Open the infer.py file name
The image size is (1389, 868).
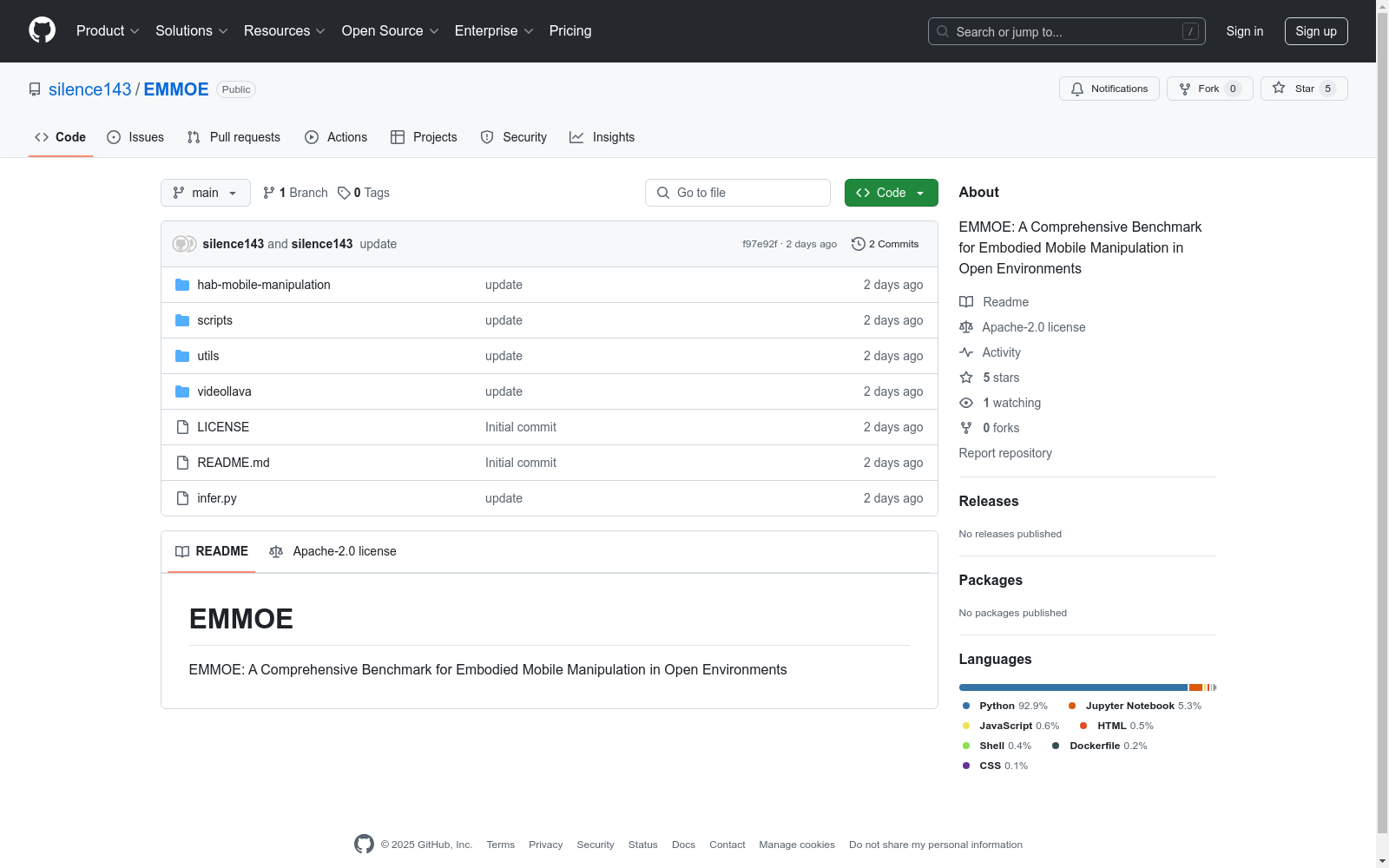point(217,498)
